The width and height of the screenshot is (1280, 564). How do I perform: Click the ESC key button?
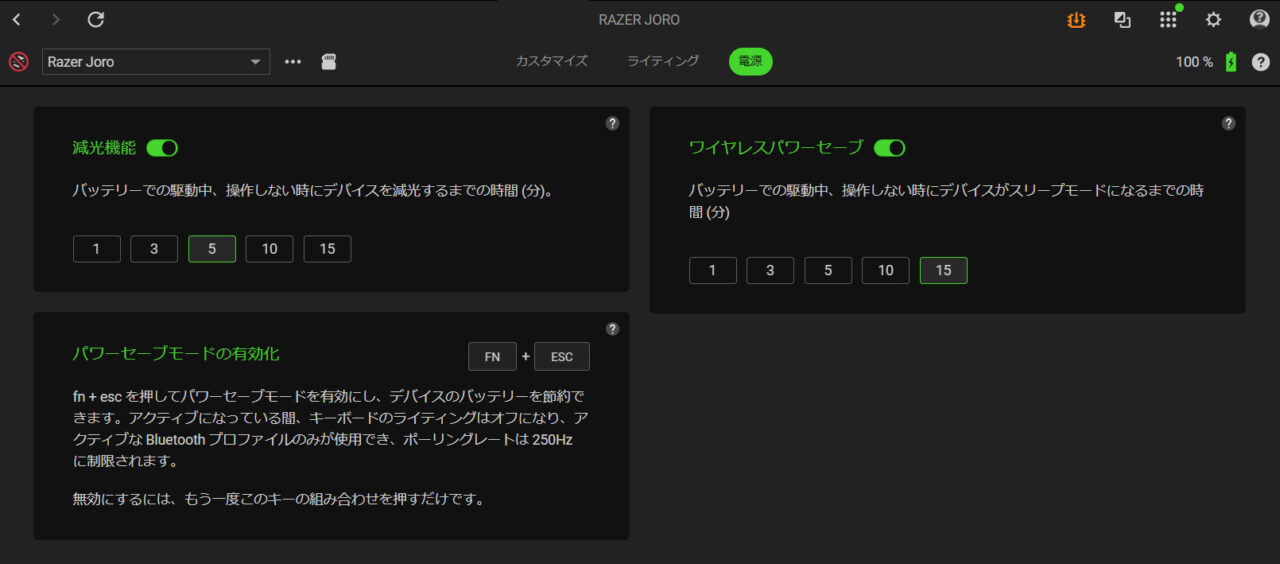tap(562, 357)
